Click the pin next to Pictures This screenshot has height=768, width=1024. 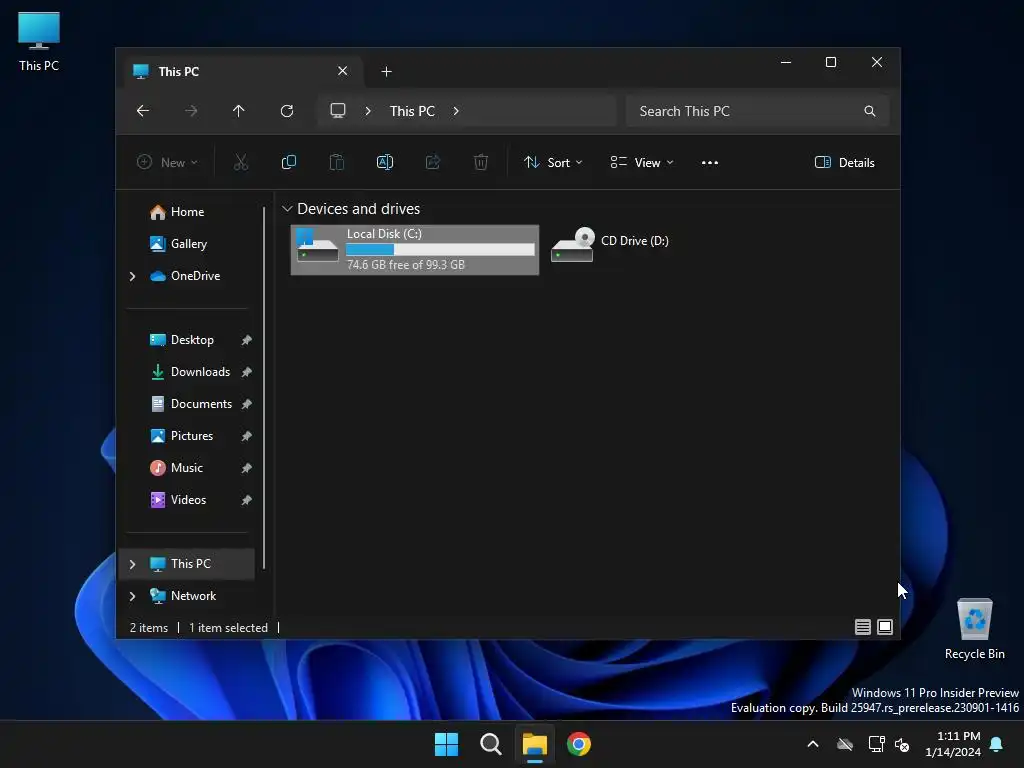point(246,436)
